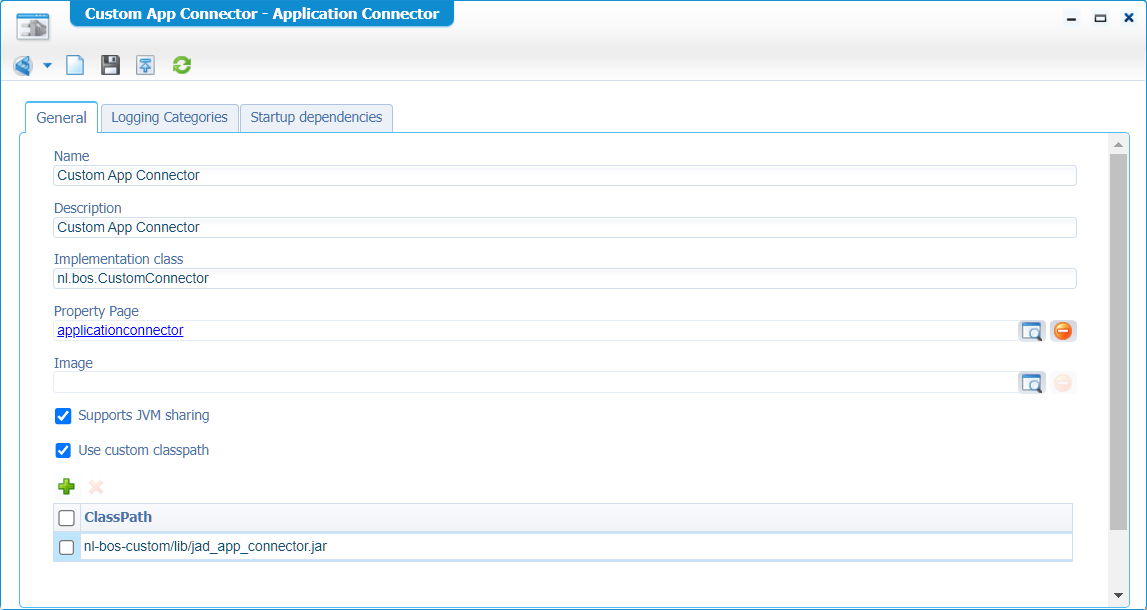This screenshot has width=1147, height=610.
Task: Click the vertical scrollbar down arrow
Action: click(1118, 595)
